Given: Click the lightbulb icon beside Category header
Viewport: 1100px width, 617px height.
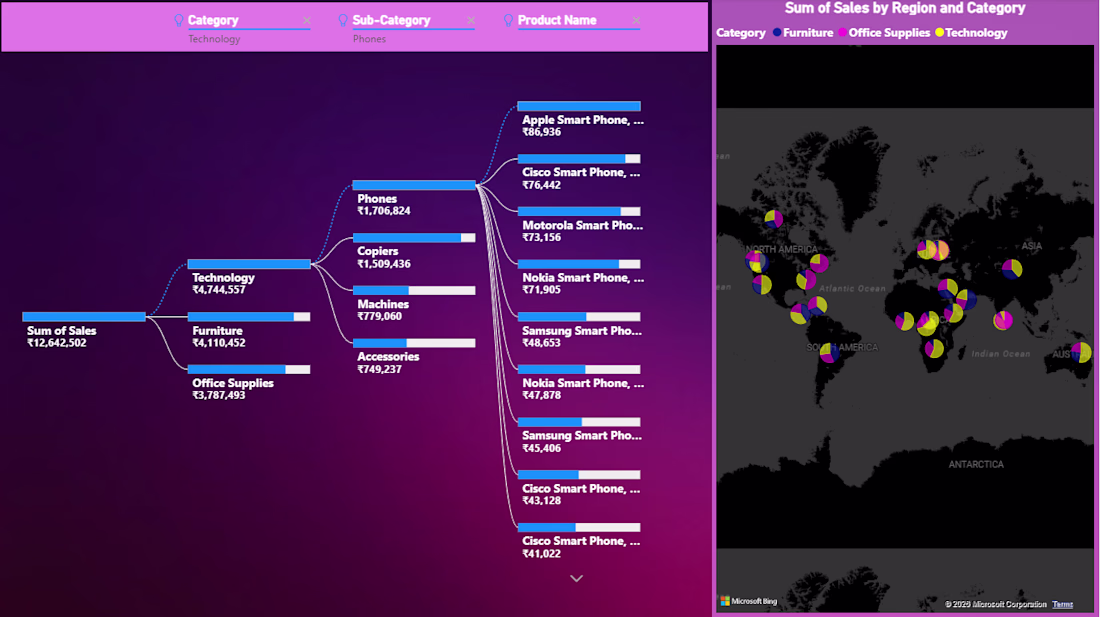Looking at the screenshot, I should [x=179, y=20].
